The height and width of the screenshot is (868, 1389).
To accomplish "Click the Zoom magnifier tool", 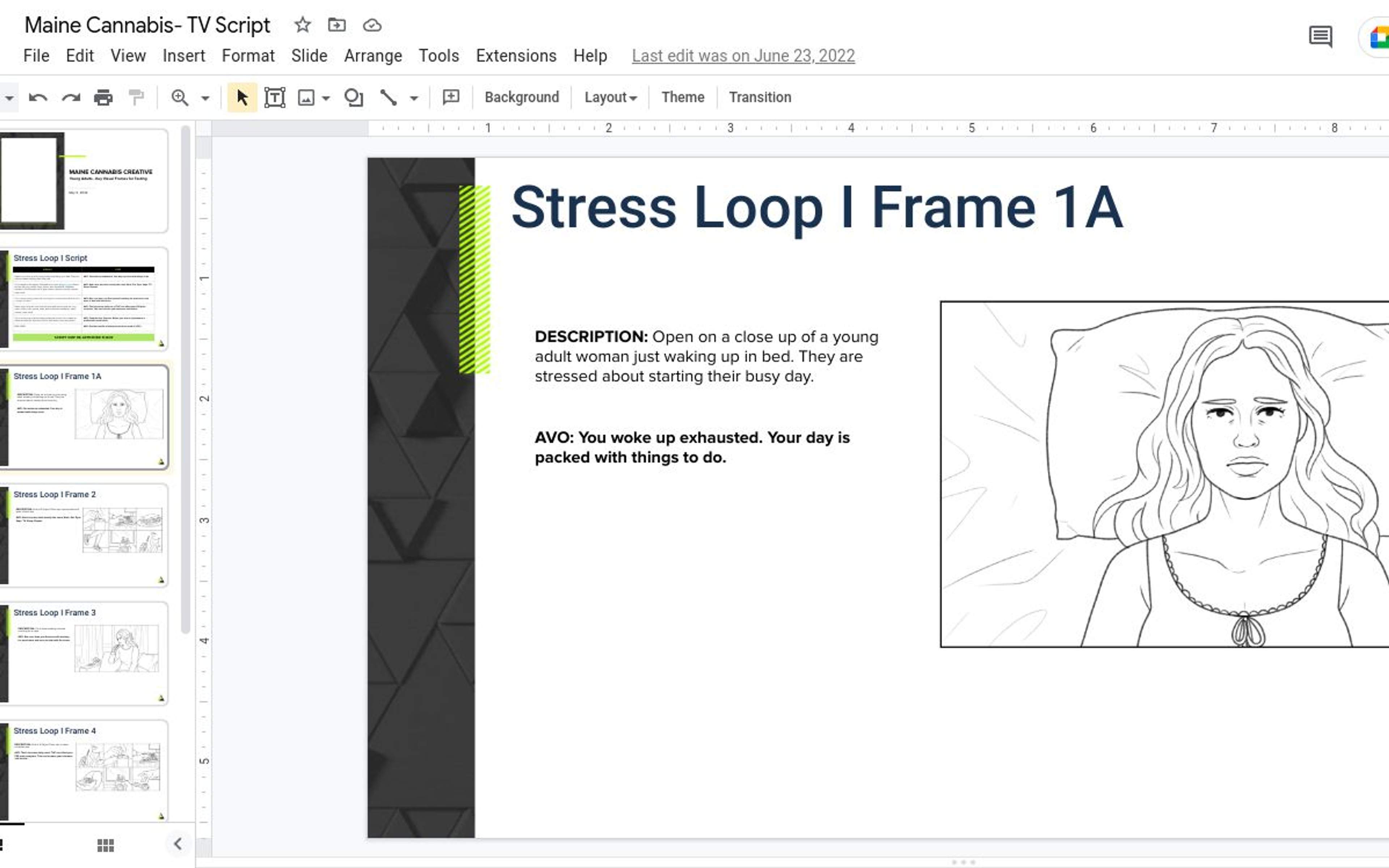I will 180,98.
